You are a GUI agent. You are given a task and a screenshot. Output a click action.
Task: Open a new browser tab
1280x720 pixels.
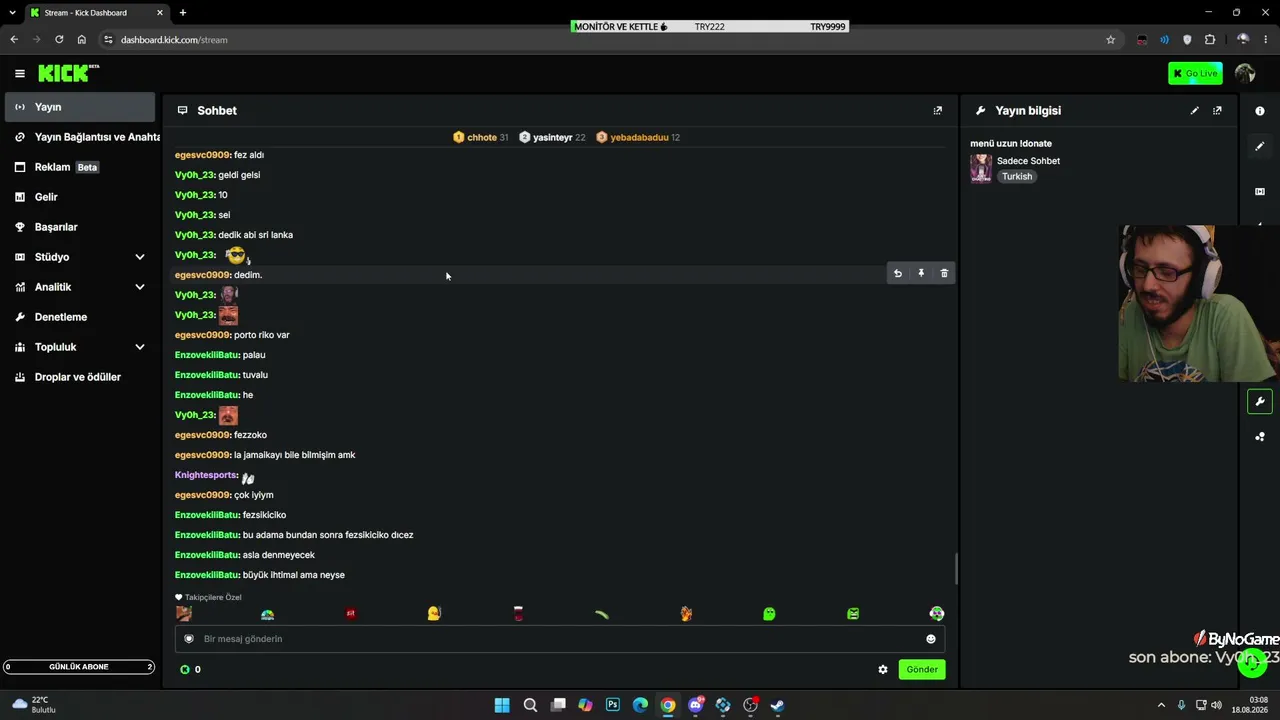pos(182,13)
